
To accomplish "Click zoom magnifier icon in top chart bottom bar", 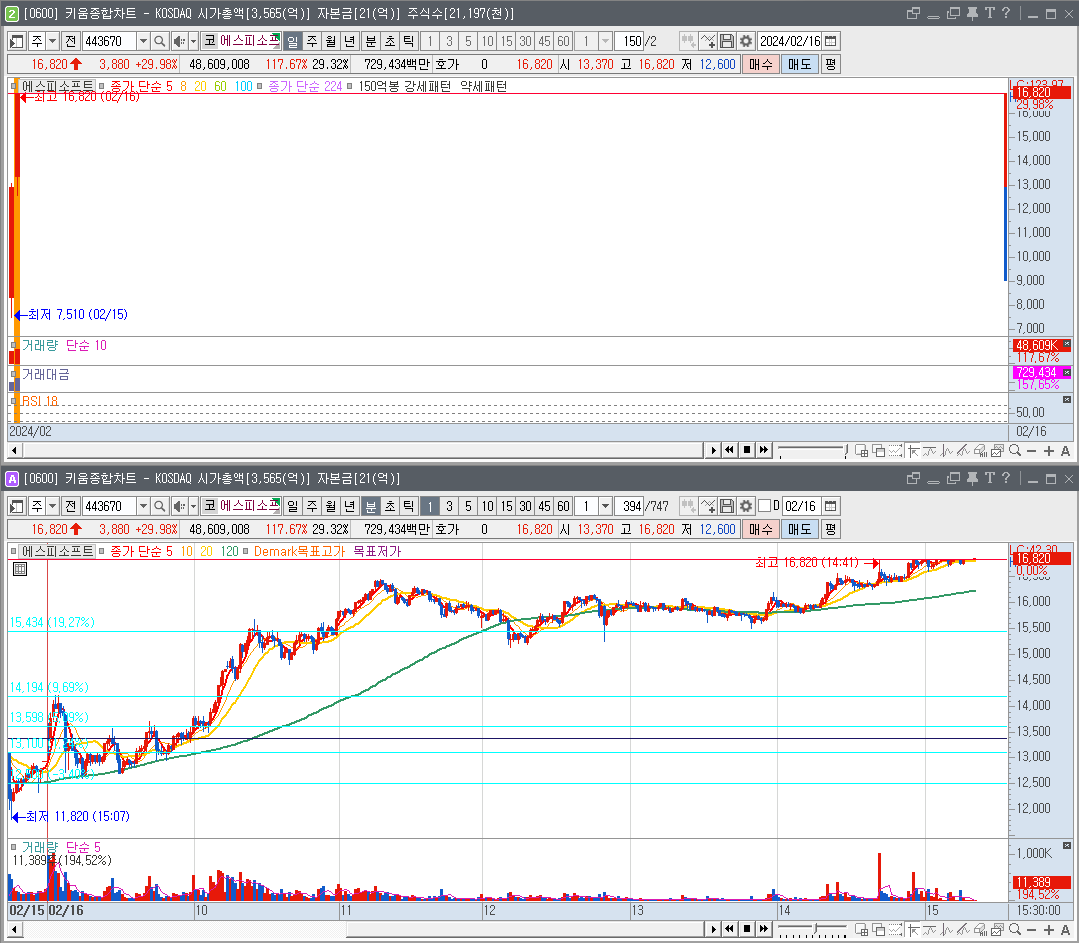I will click(1015, 451).
